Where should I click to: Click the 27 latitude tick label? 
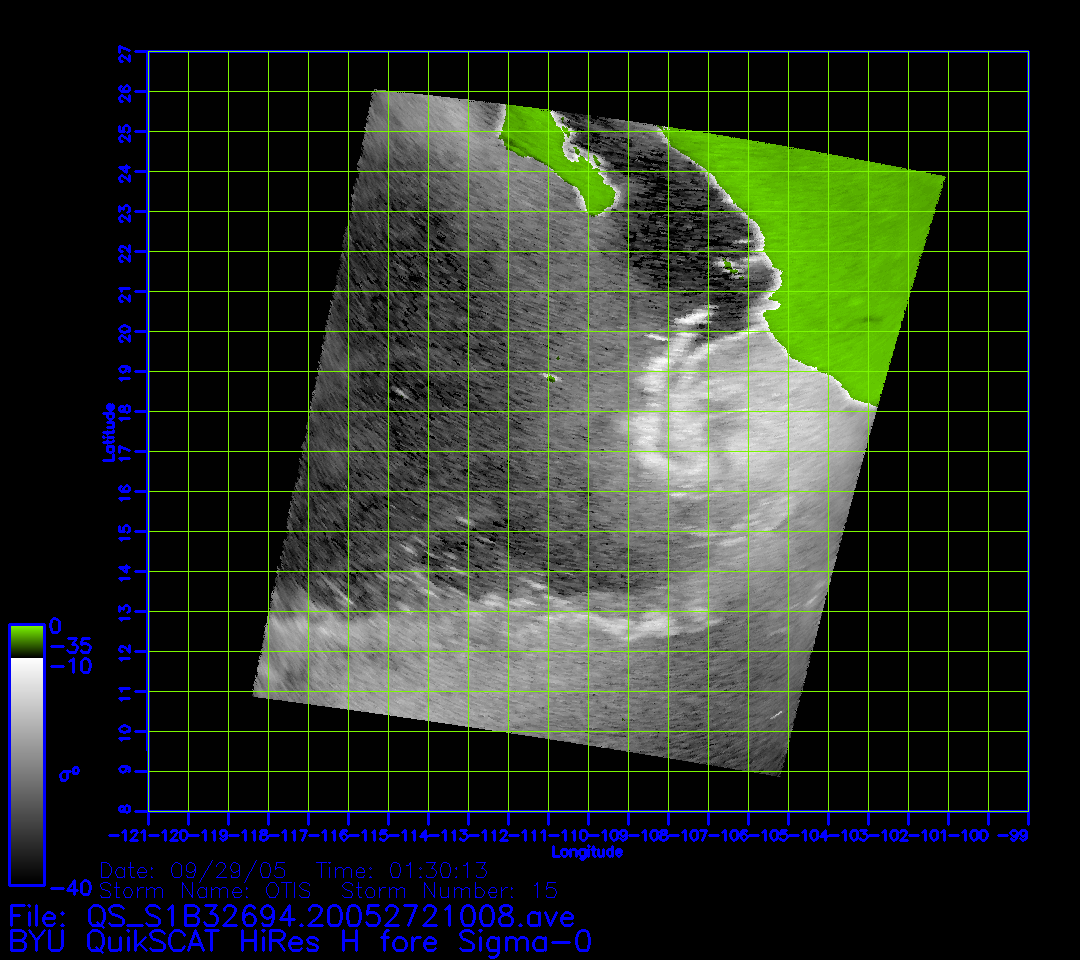click(x=125, y=53)
